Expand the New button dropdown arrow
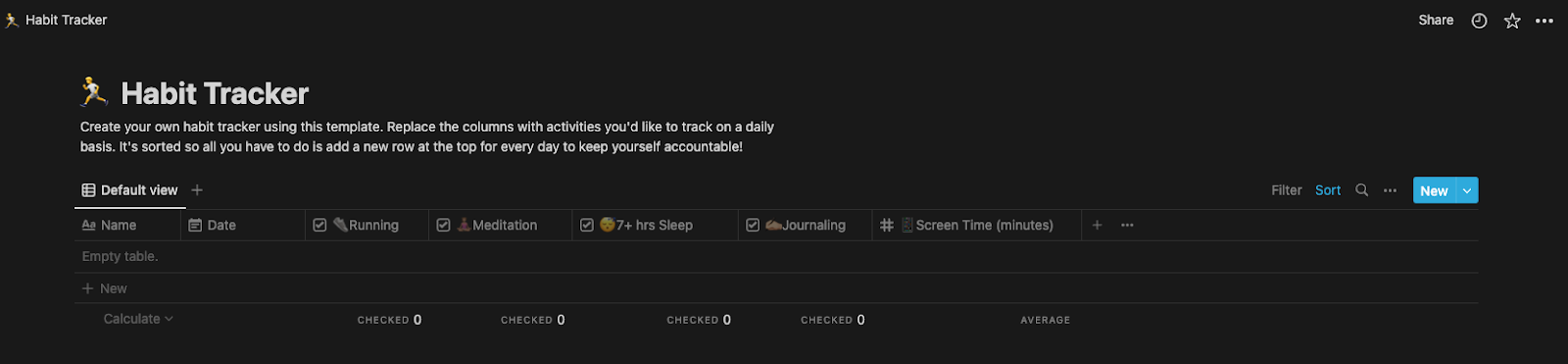Viewport: 1568px width, 364px height. (x=1467, y=190)
